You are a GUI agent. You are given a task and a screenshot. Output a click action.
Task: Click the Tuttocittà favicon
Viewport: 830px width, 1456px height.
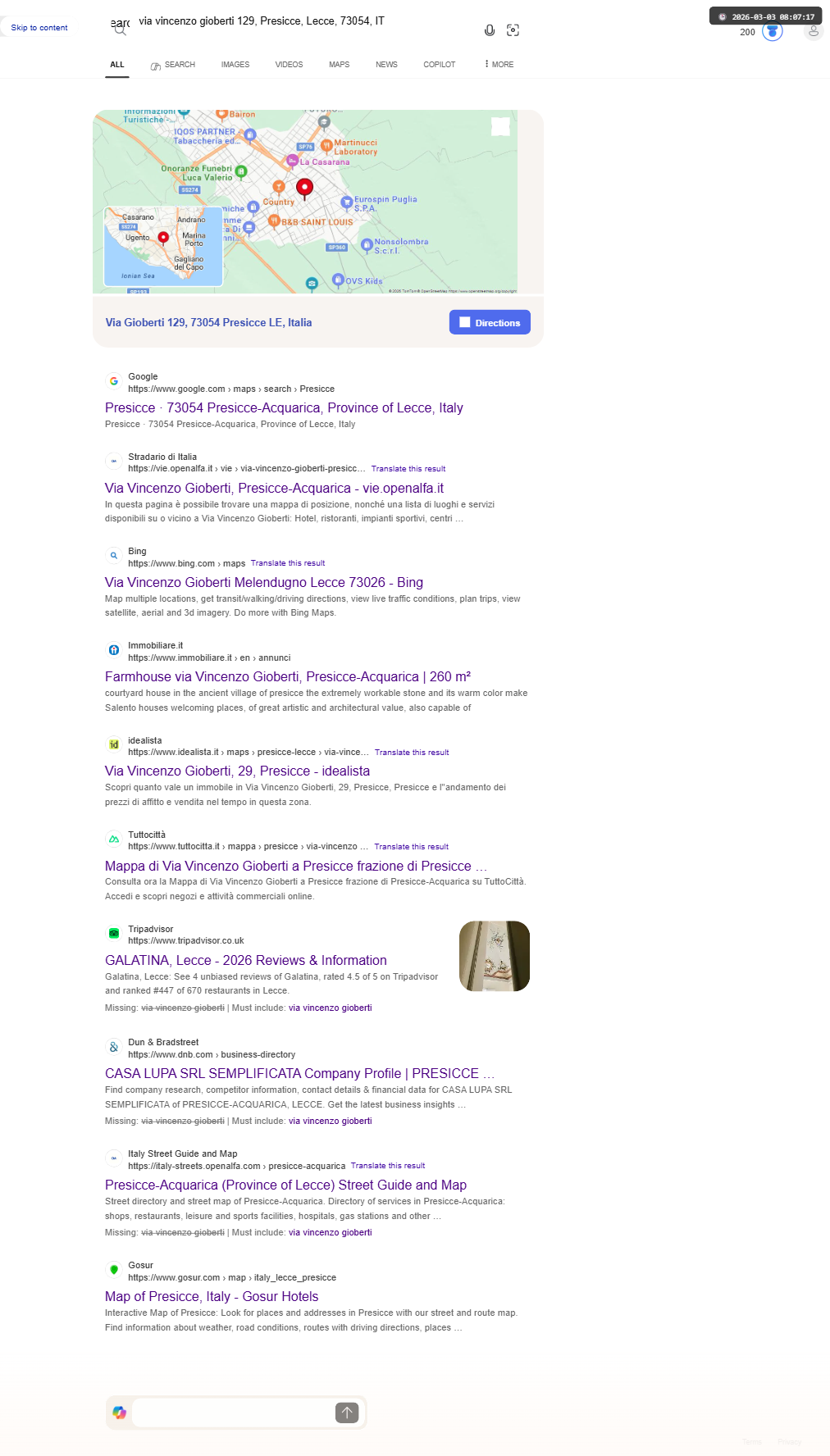[x=114, y=839]
